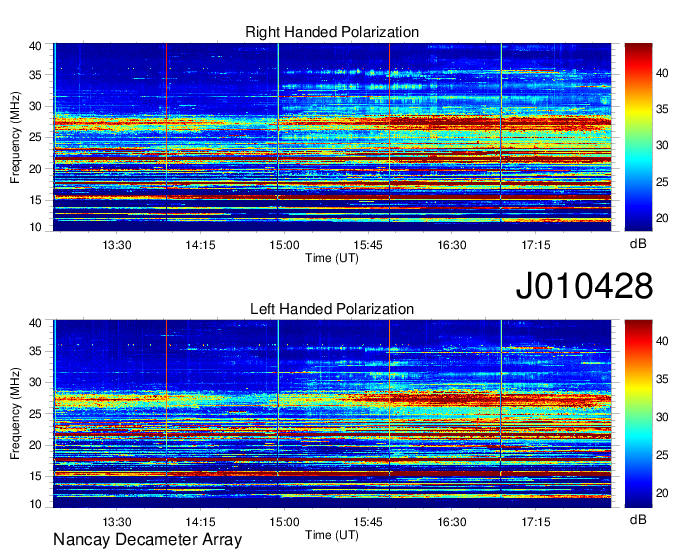Click the 35 MHz label on lower frequency axis
This screenshot has width=680, height=552.
[35, 351]
